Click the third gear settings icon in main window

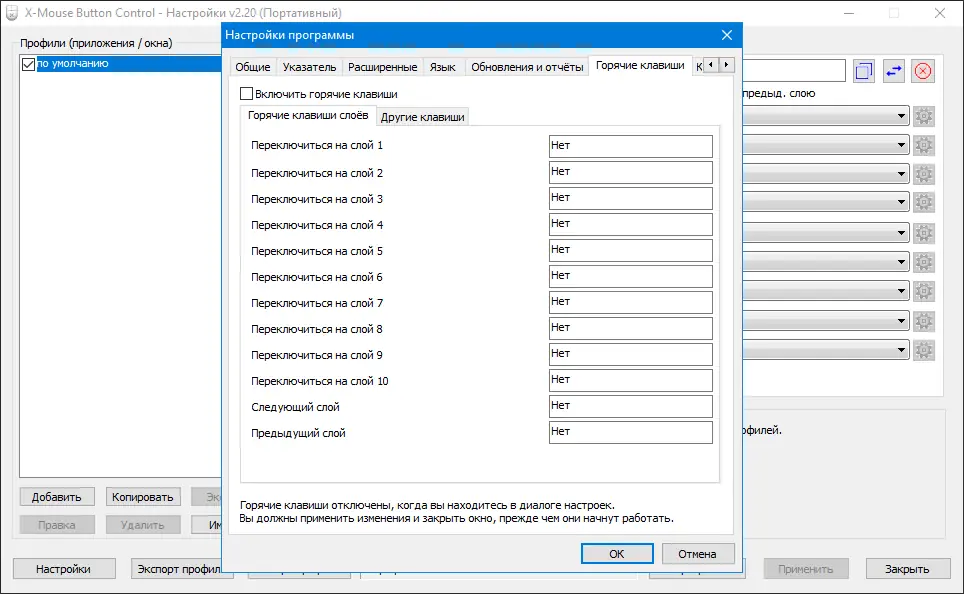[923, 174]
